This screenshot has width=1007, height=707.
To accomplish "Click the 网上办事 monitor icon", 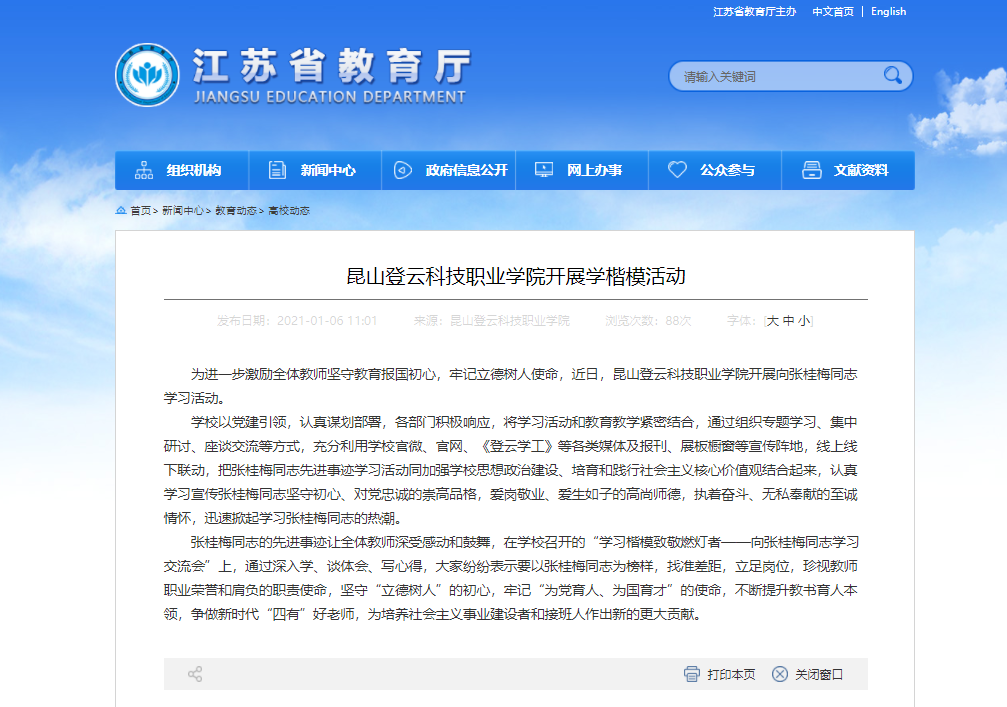I will pos(544,170).
